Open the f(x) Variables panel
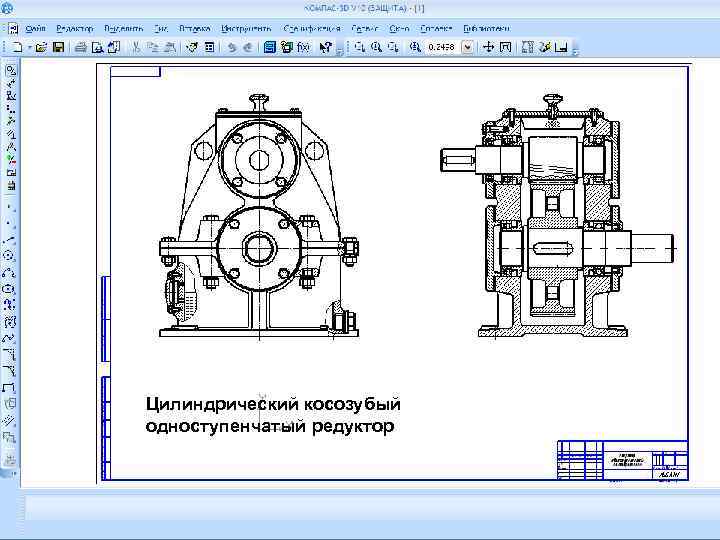The image size is (720, 540). (x=304, y=47)
